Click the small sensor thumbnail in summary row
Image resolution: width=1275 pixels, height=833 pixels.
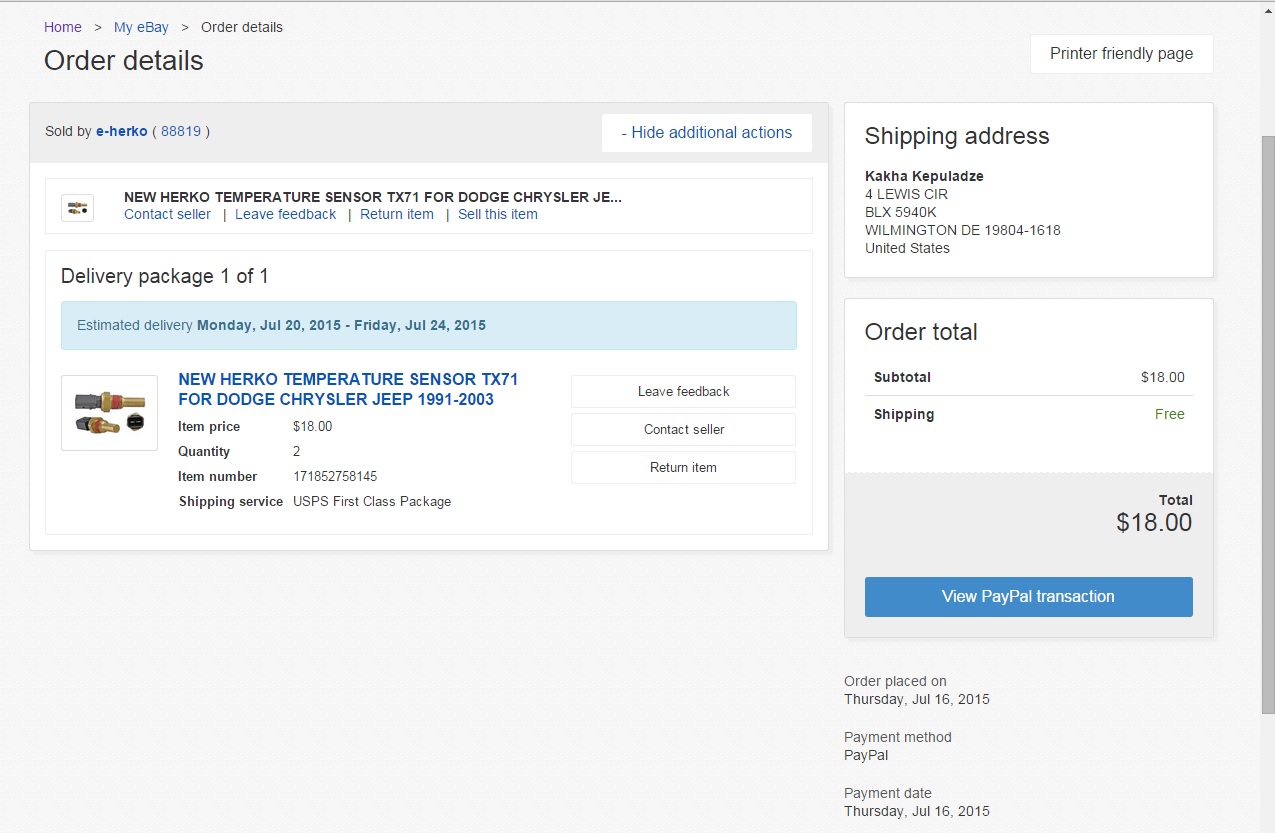(77, 208)
